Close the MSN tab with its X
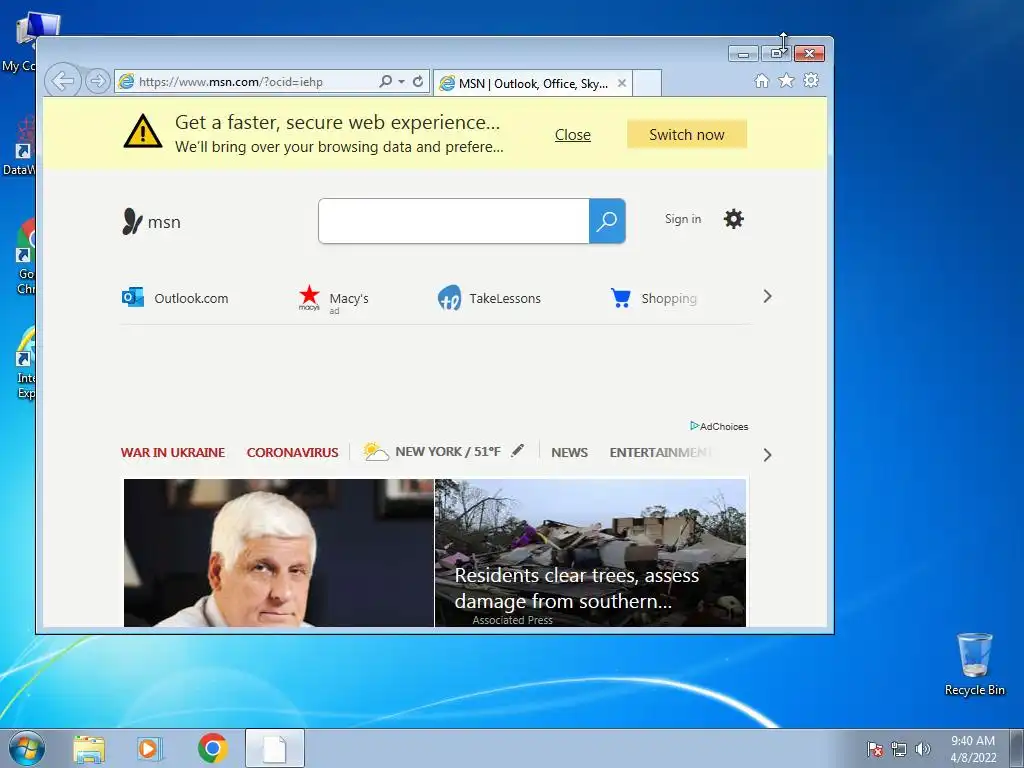Image resolution: width=1024 pixels, height=768 pixels. pos(622,83)
